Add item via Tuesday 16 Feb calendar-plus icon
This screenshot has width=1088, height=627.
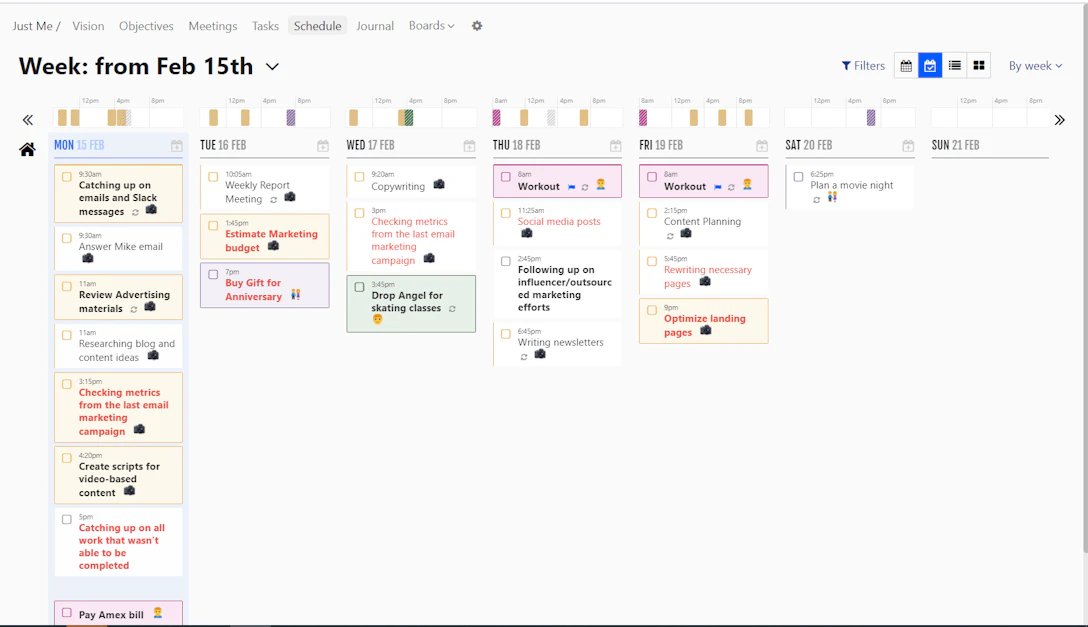pos(323,146)
